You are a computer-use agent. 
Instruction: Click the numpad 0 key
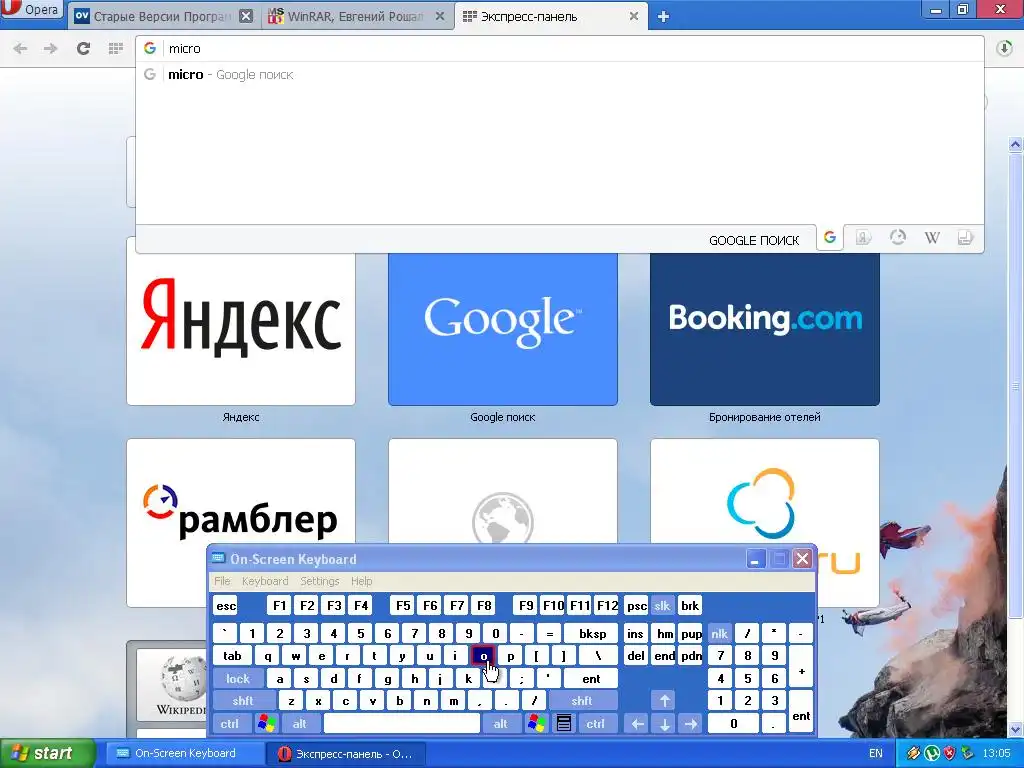pos(733,724)
